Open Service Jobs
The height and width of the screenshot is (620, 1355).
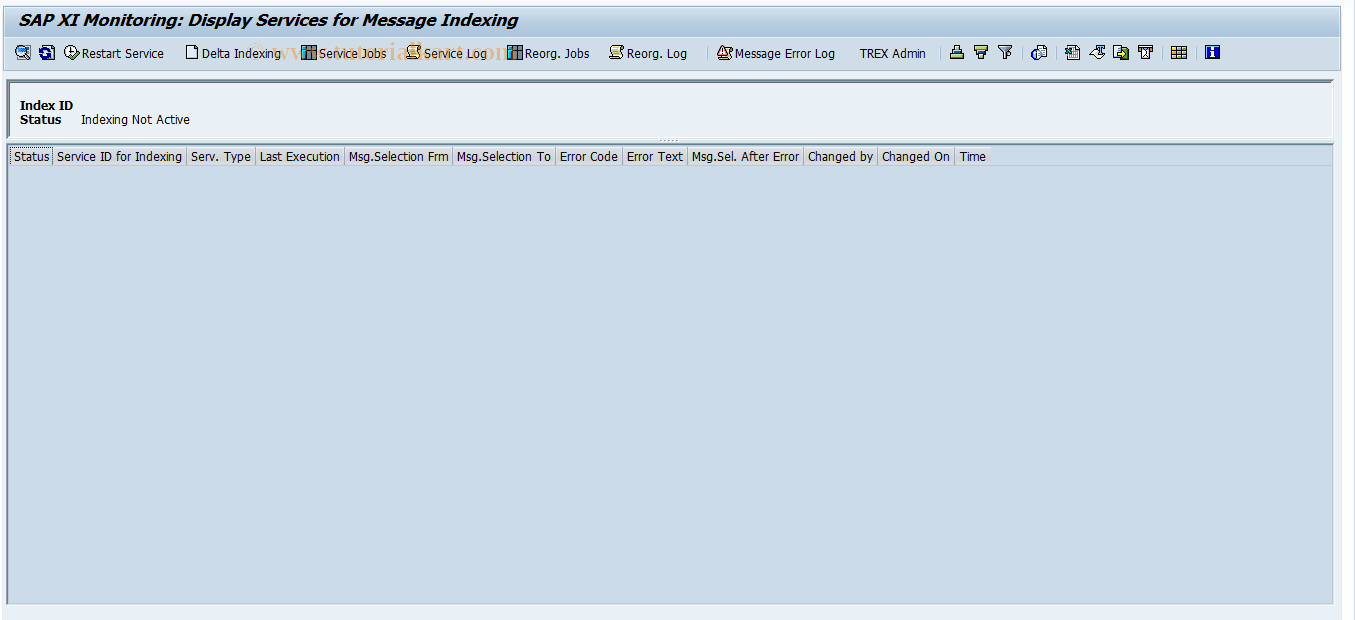point(344,53)
